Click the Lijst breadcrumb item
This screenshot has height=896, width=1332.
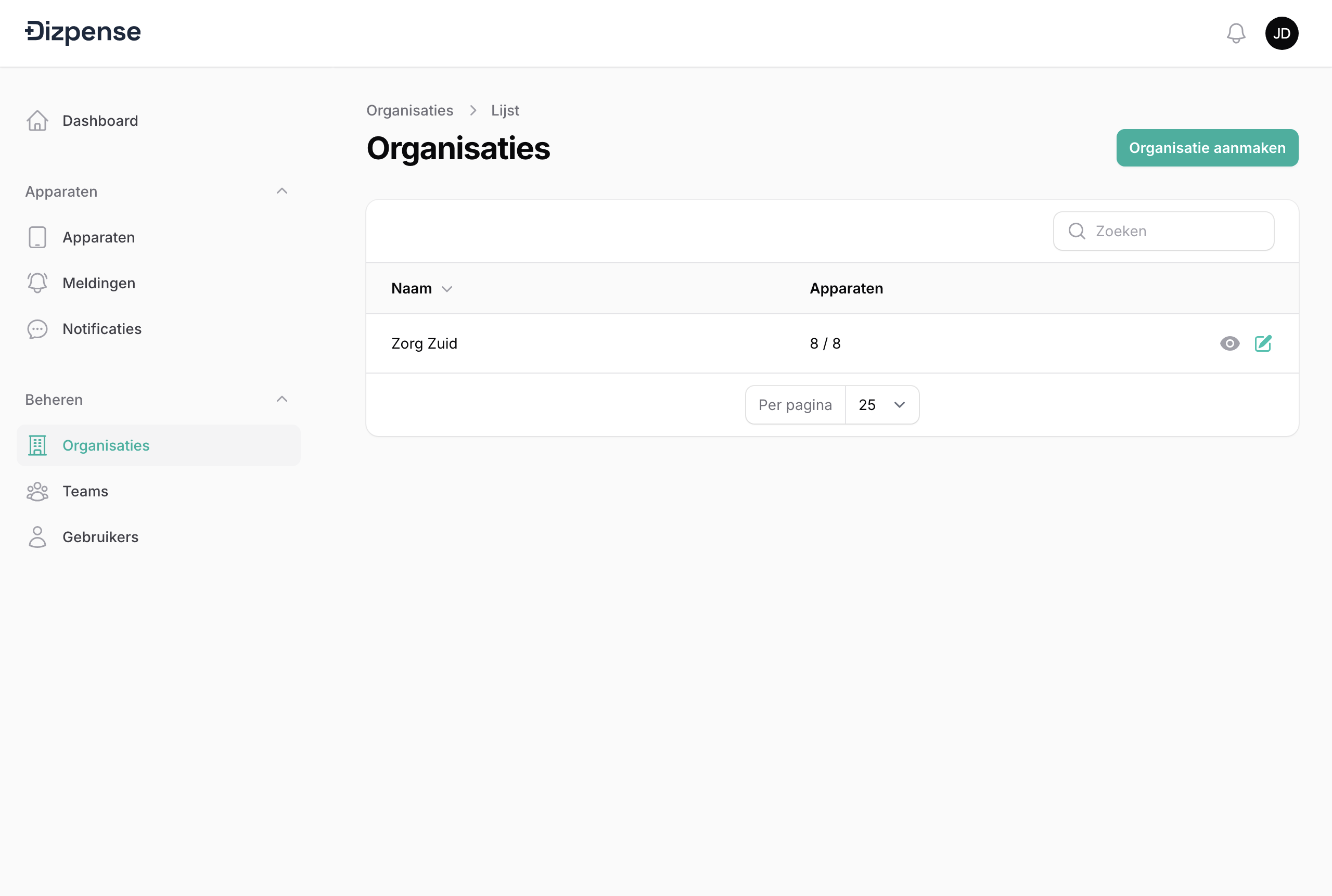[x=505, y=110]
